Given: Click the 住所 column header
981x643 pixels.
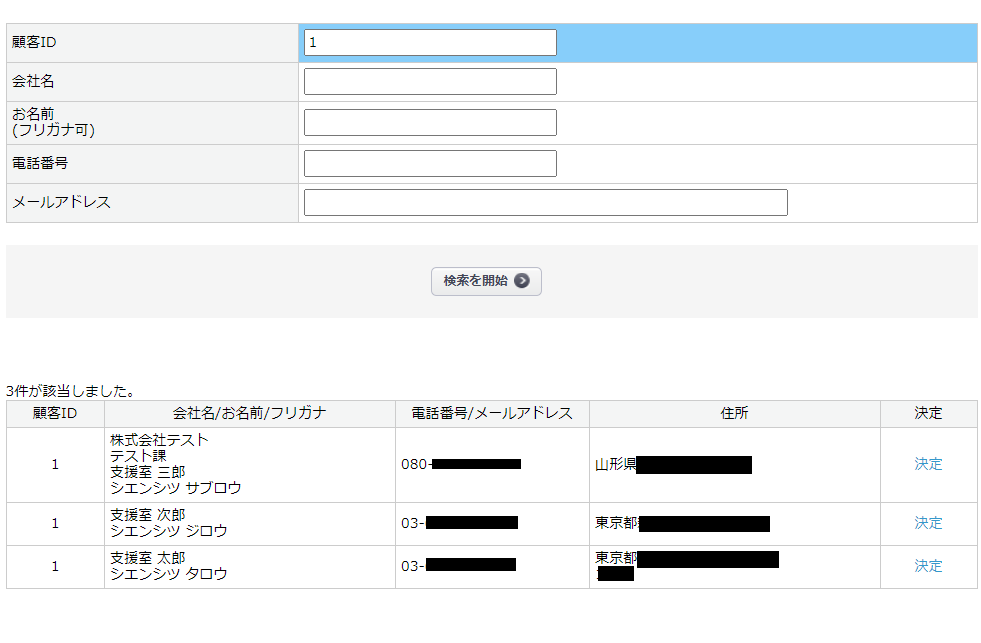Looking at the screenshot, I should click(734, 413).
